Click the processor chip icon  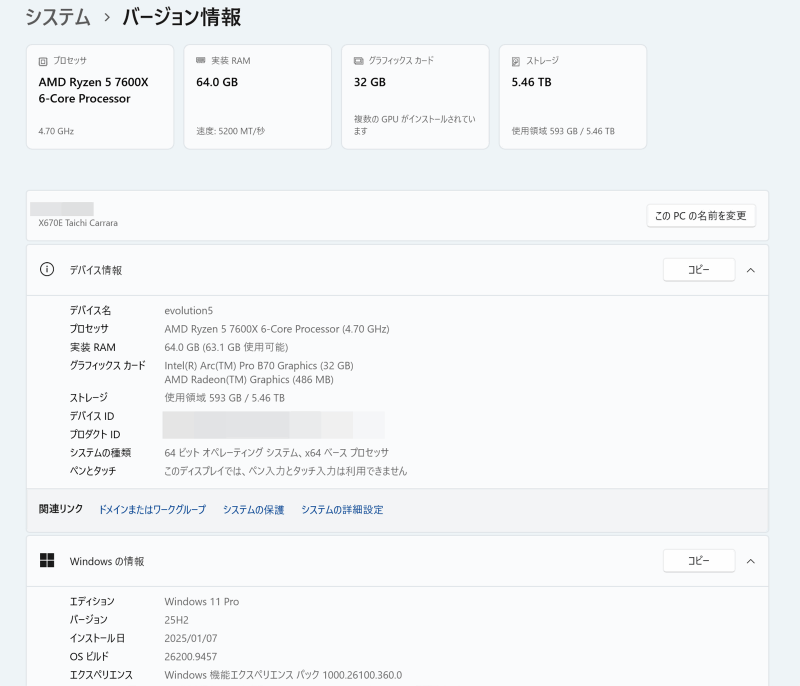43,61
